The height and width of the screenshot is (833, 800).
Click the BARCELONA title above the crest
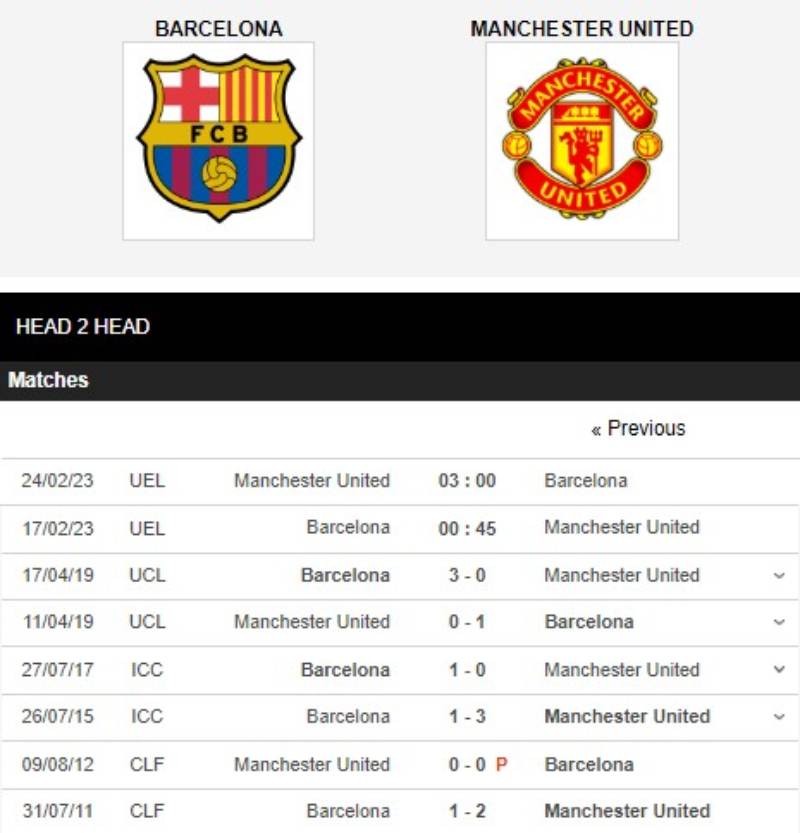[218, 29]
